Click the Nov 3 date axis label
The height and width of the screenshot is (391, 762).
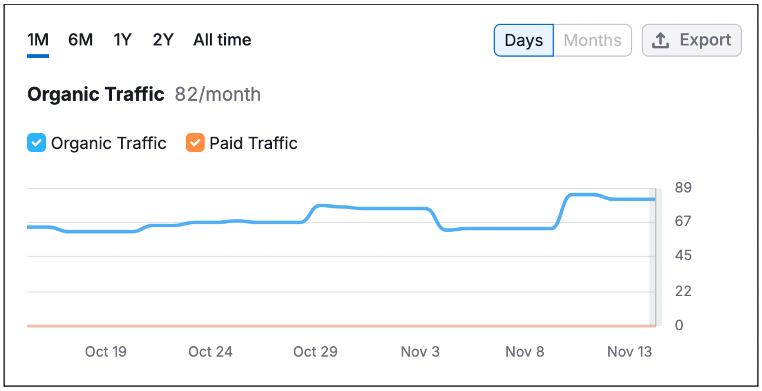click(x=420, y=352)
